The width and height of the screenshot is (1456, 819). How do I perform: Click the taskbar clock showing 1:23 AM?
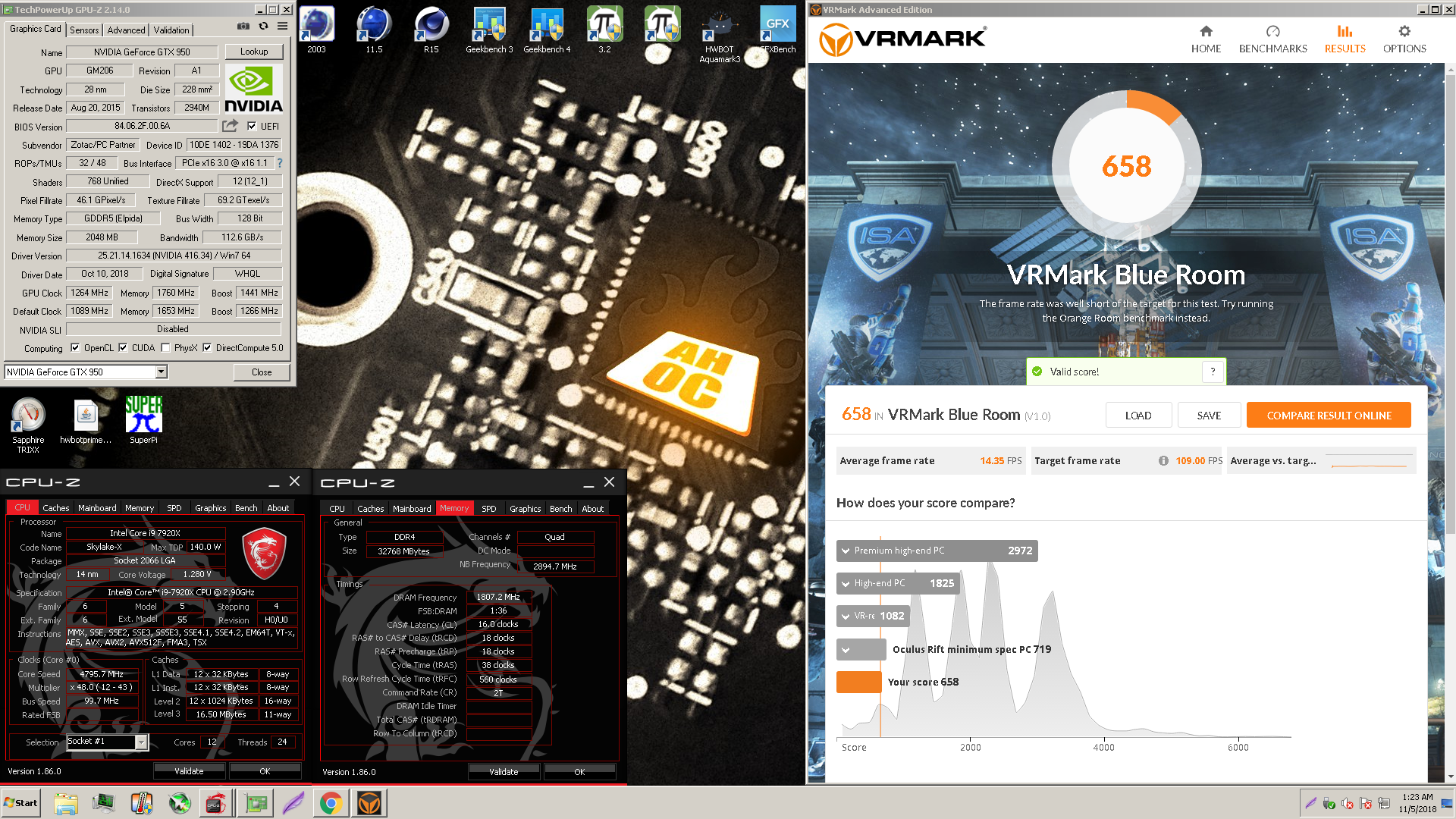[1417, 803]
